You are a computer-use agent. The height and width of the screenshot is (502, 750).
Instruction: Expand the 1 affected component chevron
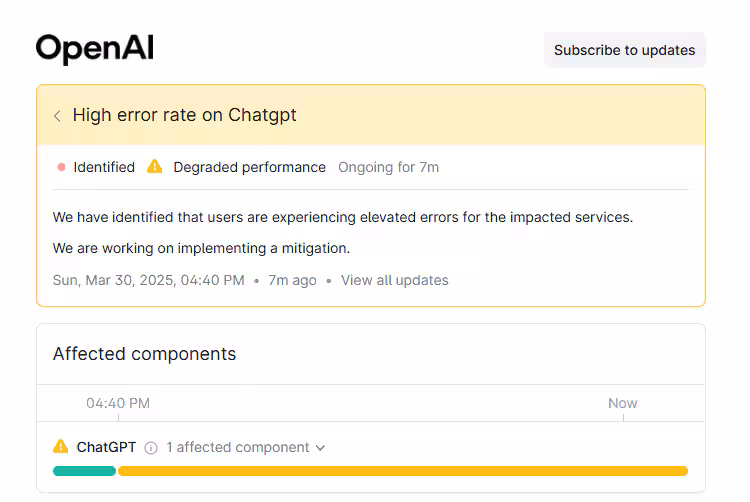pos(320,448)
